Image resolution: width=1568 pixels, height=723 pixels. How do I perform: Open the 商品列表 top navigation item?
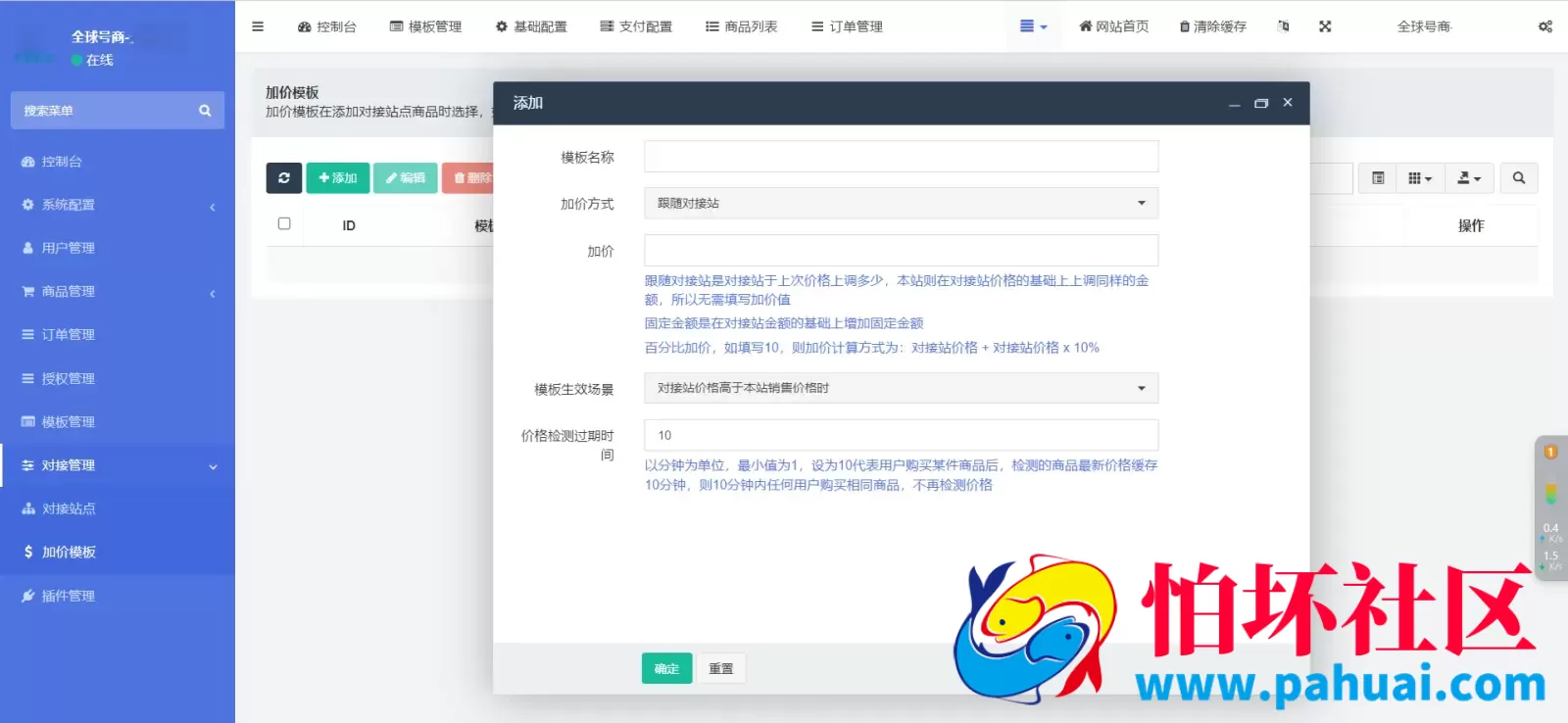742,26
